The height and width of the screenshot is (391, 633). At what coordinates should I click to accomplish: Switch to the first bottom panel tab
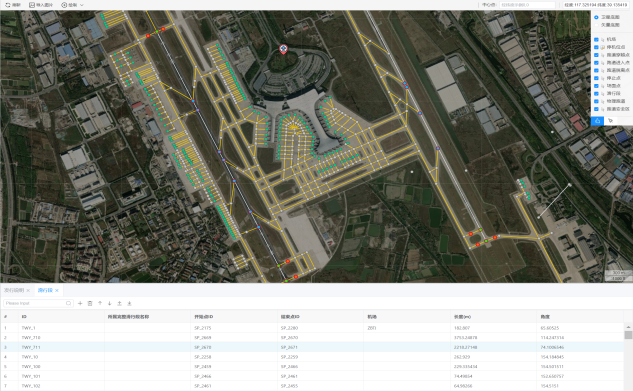point(14,290)
